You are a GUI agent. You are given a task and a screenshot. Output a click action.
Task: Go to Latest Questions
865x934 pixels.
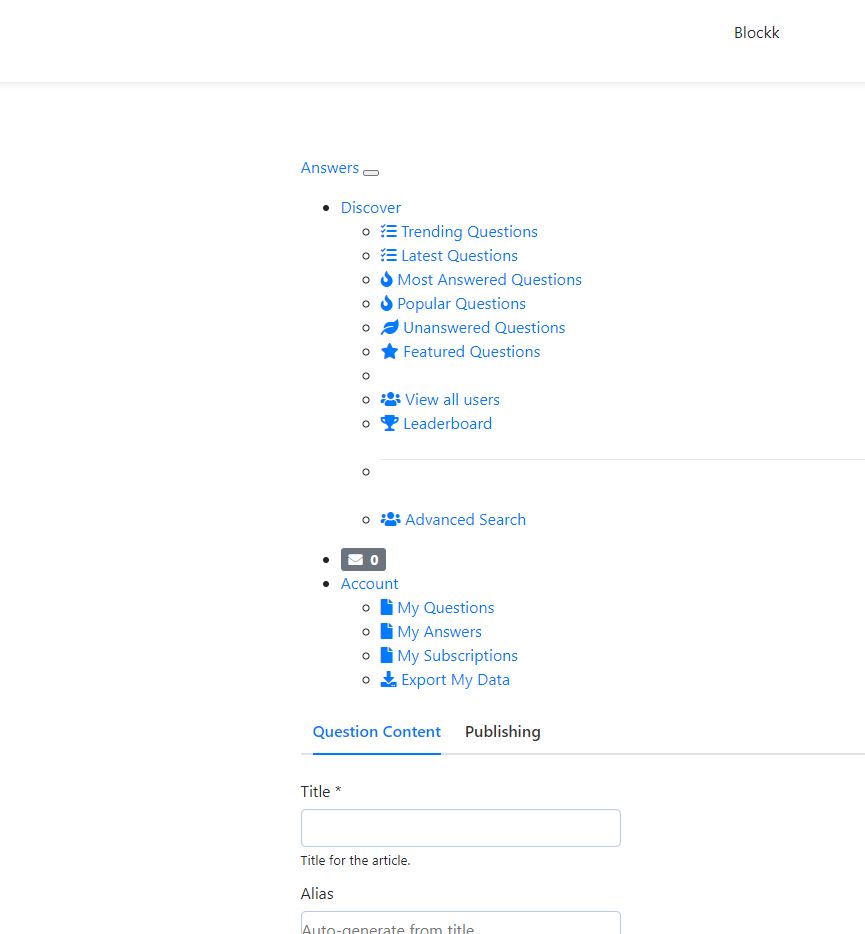pyautogui.click(x=459, y=256)
